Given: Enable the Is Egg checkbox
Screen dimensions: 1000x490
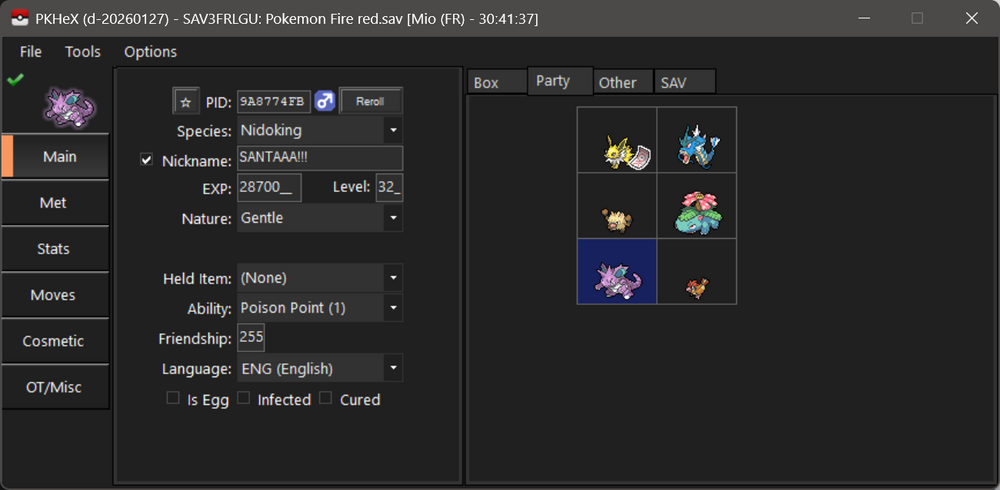Looking at the screenshot, I should [173, 399].
